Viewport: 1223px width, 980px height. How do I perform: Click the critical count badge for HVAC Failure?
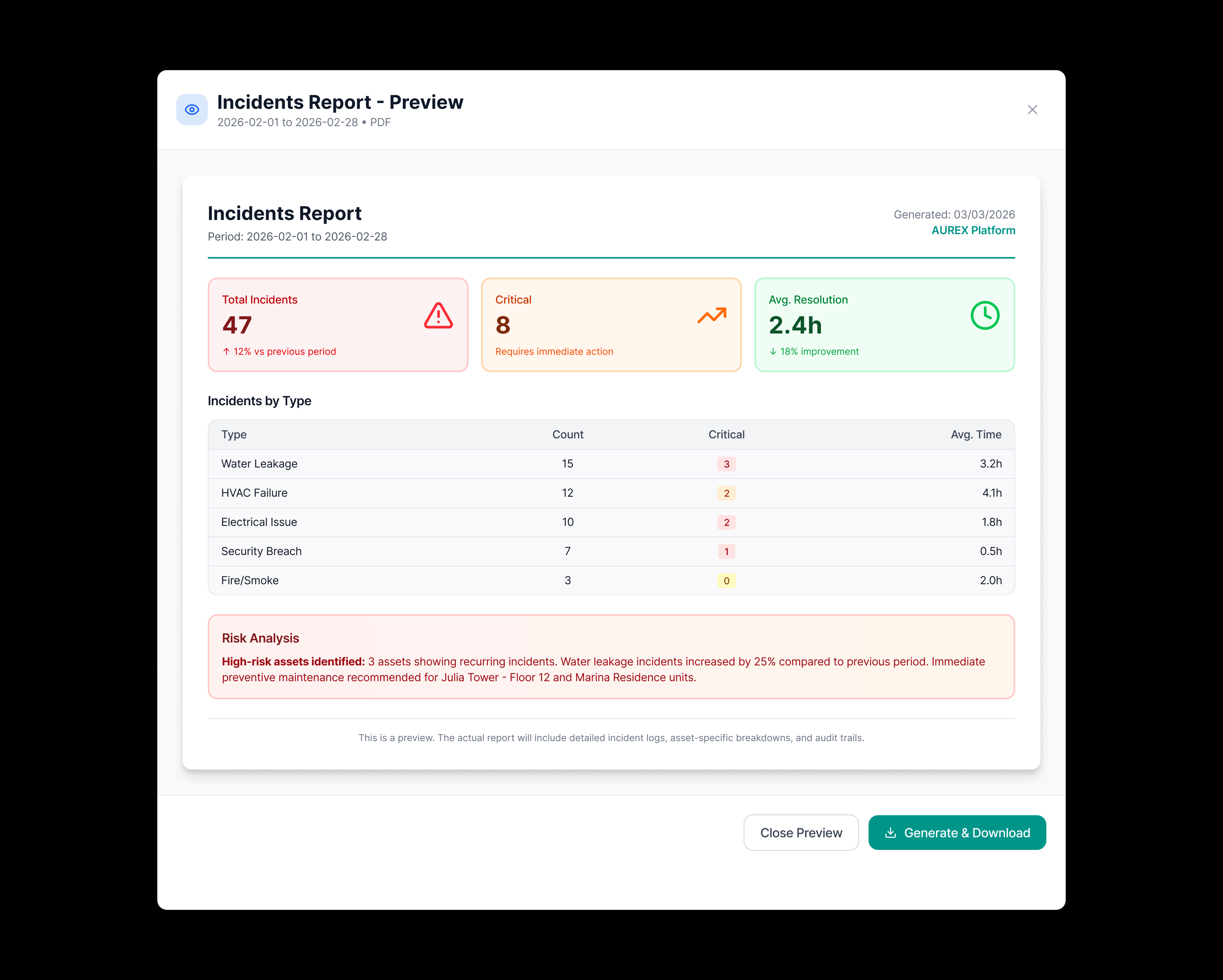point(727,493)
